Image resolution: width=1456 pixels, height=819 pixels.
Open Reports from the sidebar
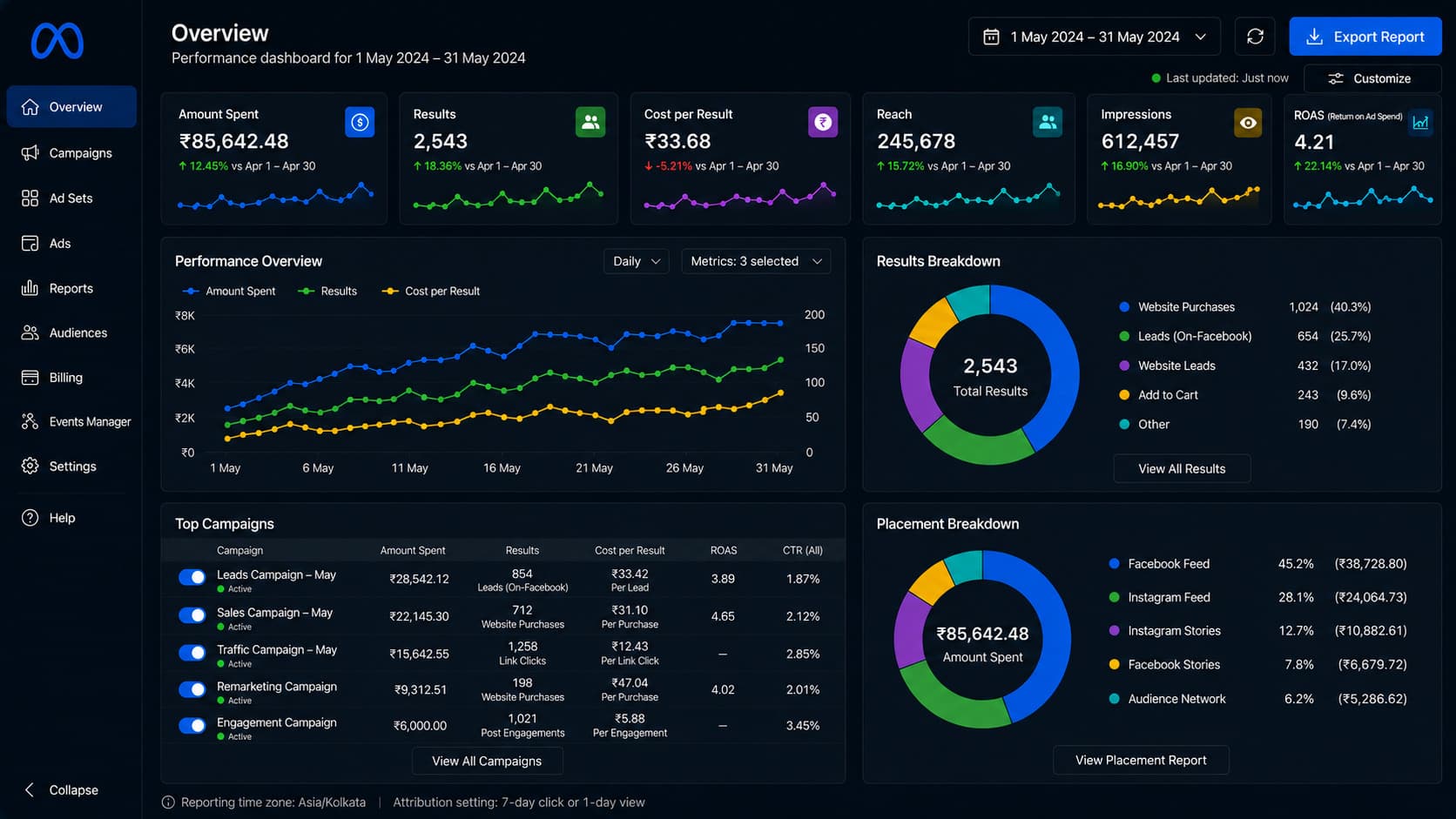click(71, 288)
